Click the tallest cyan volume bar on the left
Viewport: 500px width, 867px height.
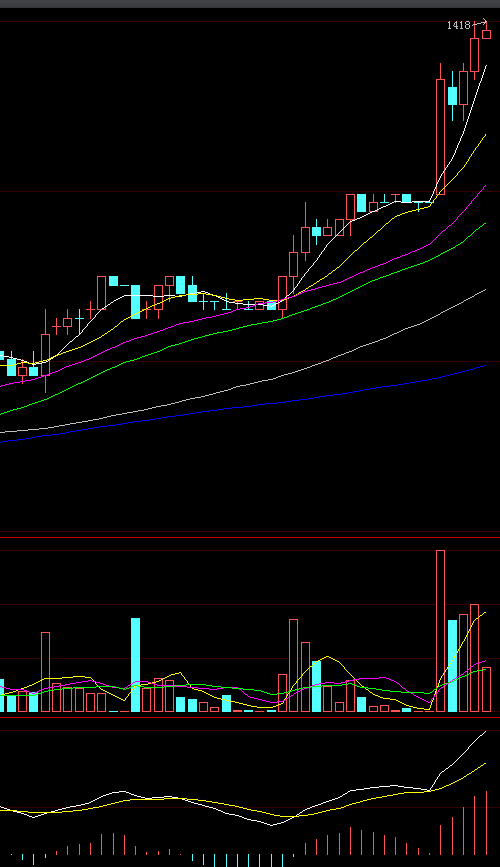(136, 665)
